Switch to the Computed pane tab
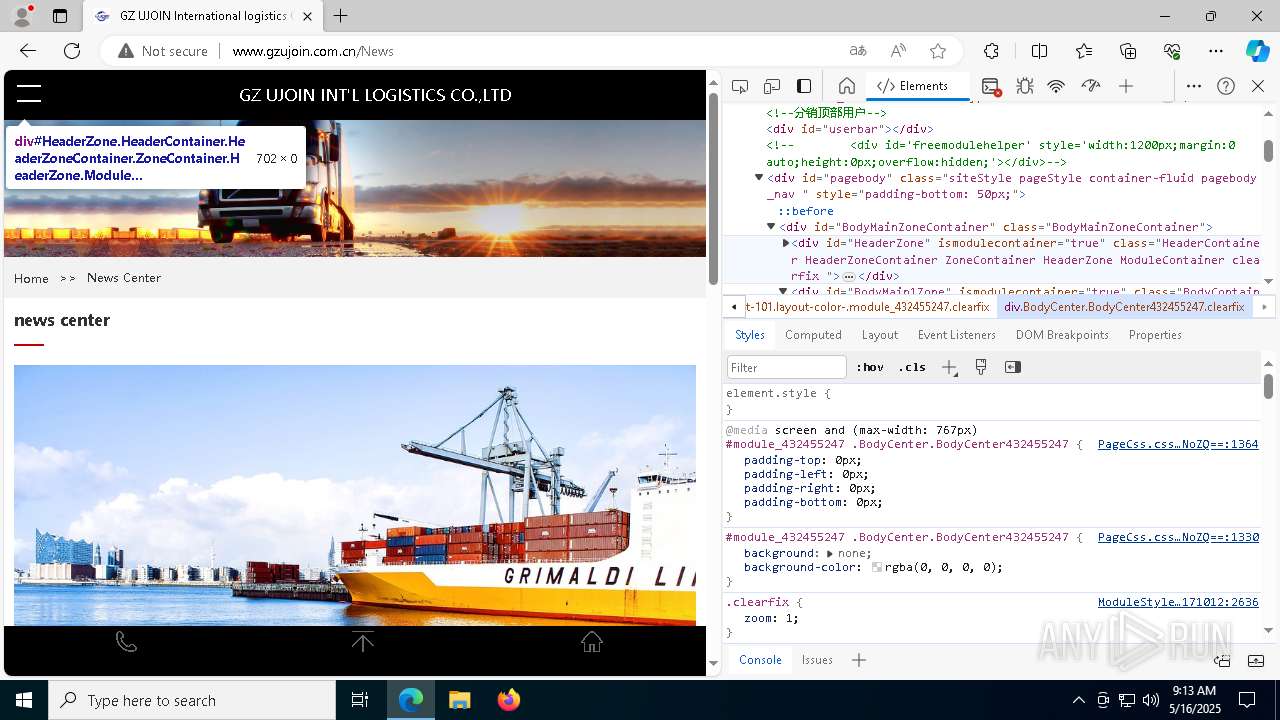Image resolution: width=1280 pixels, height=720 pixels. 813,335
